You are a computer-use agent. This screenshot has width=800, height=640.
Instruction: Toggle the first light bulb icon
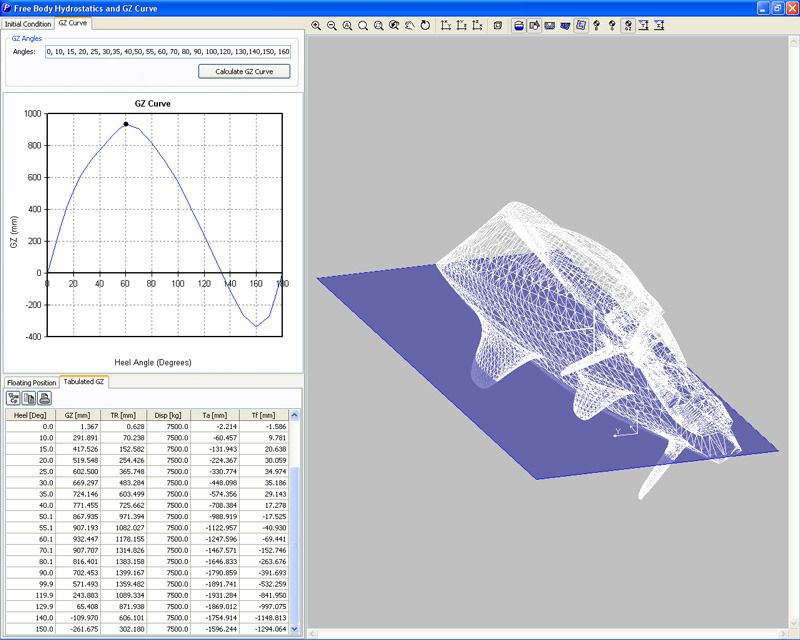coord(596,27)
